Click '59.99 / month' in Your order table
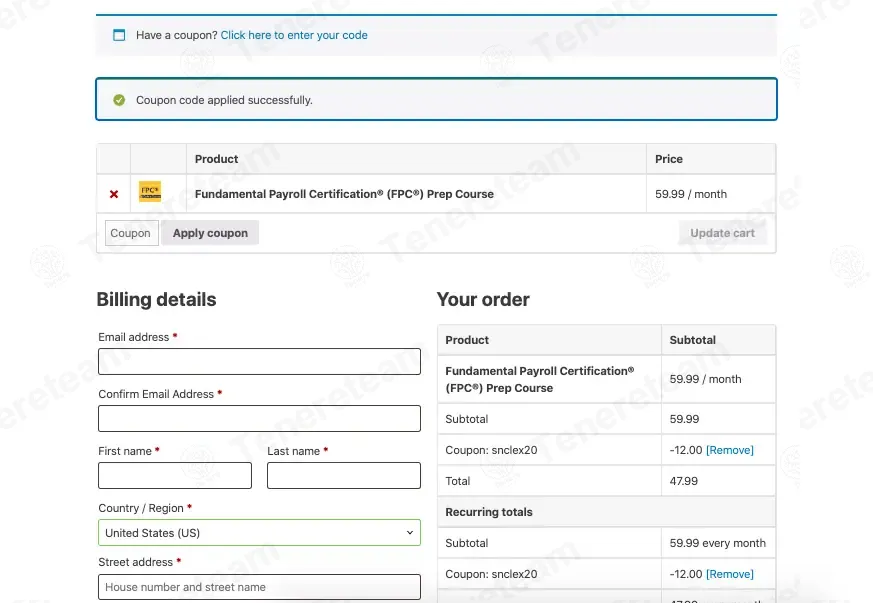 point(705,379)
